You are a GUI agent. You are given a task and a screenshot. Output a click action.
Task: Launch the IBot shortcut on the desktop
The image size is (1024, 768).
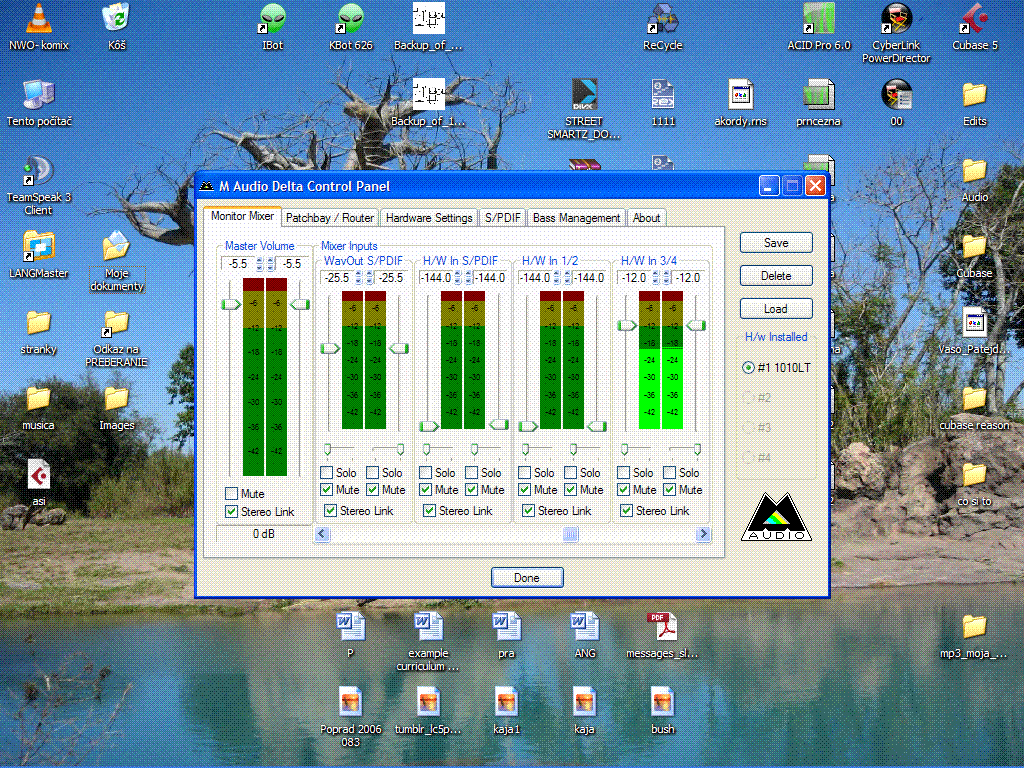click(x=272, y=26)
